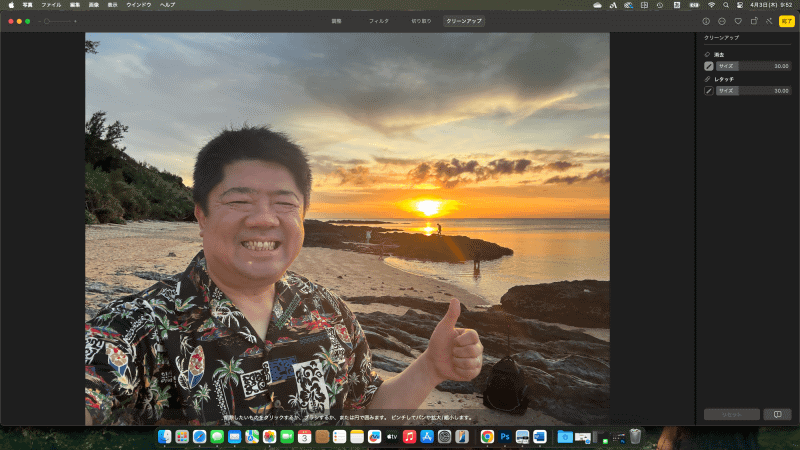Screen dimensions: 800x450
Task: Open Music in the Dock
Action: 409,437
